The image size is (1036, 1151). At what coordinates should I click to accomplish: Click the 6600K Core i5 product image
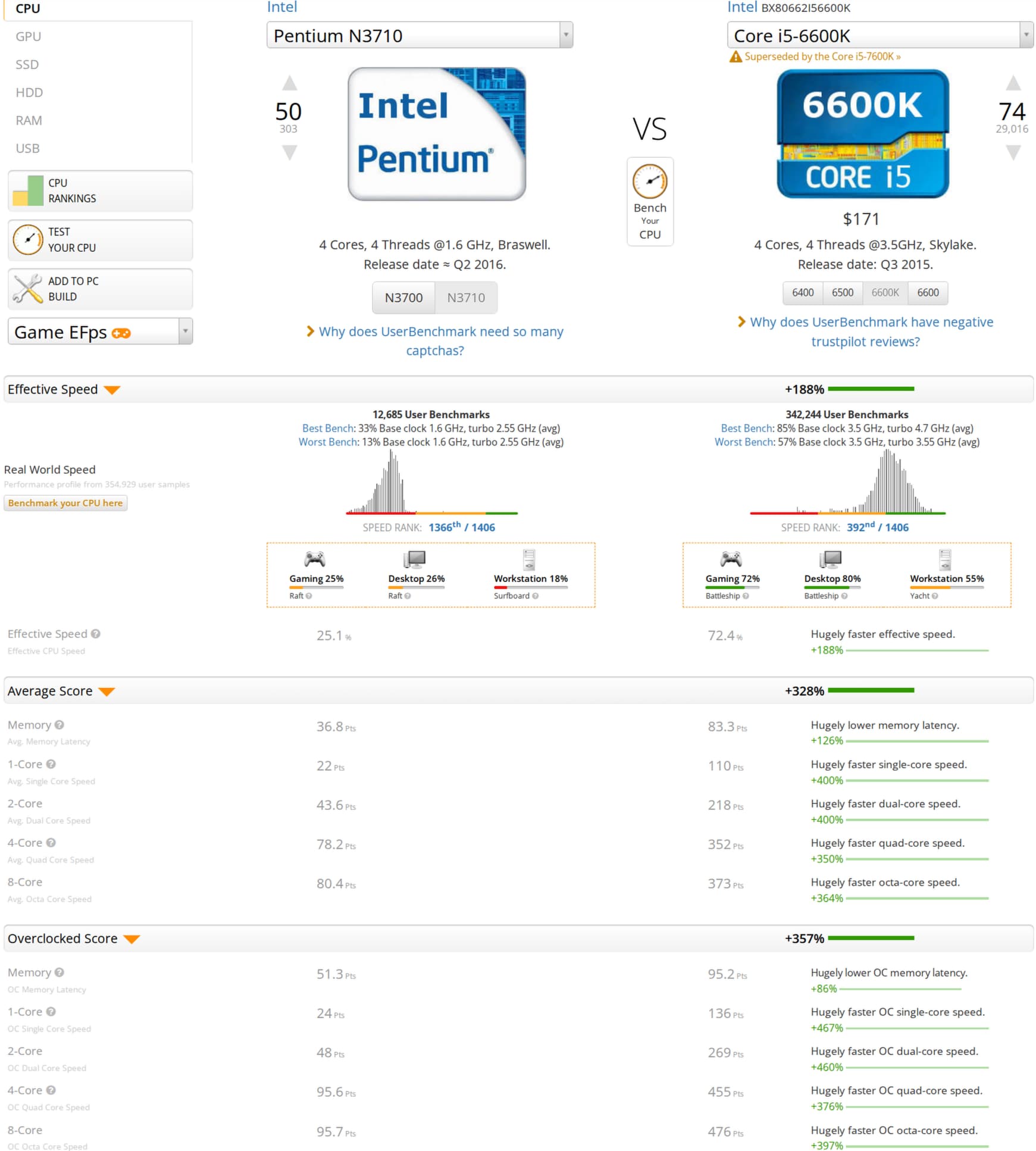click(x=863, y=134)
